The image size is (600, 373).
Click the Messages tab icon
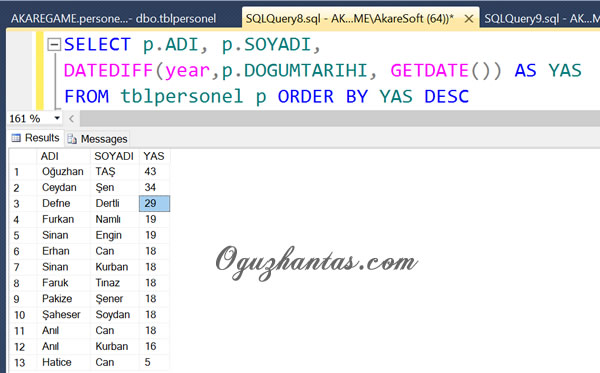pyautogui.click(x=72, y=139)
